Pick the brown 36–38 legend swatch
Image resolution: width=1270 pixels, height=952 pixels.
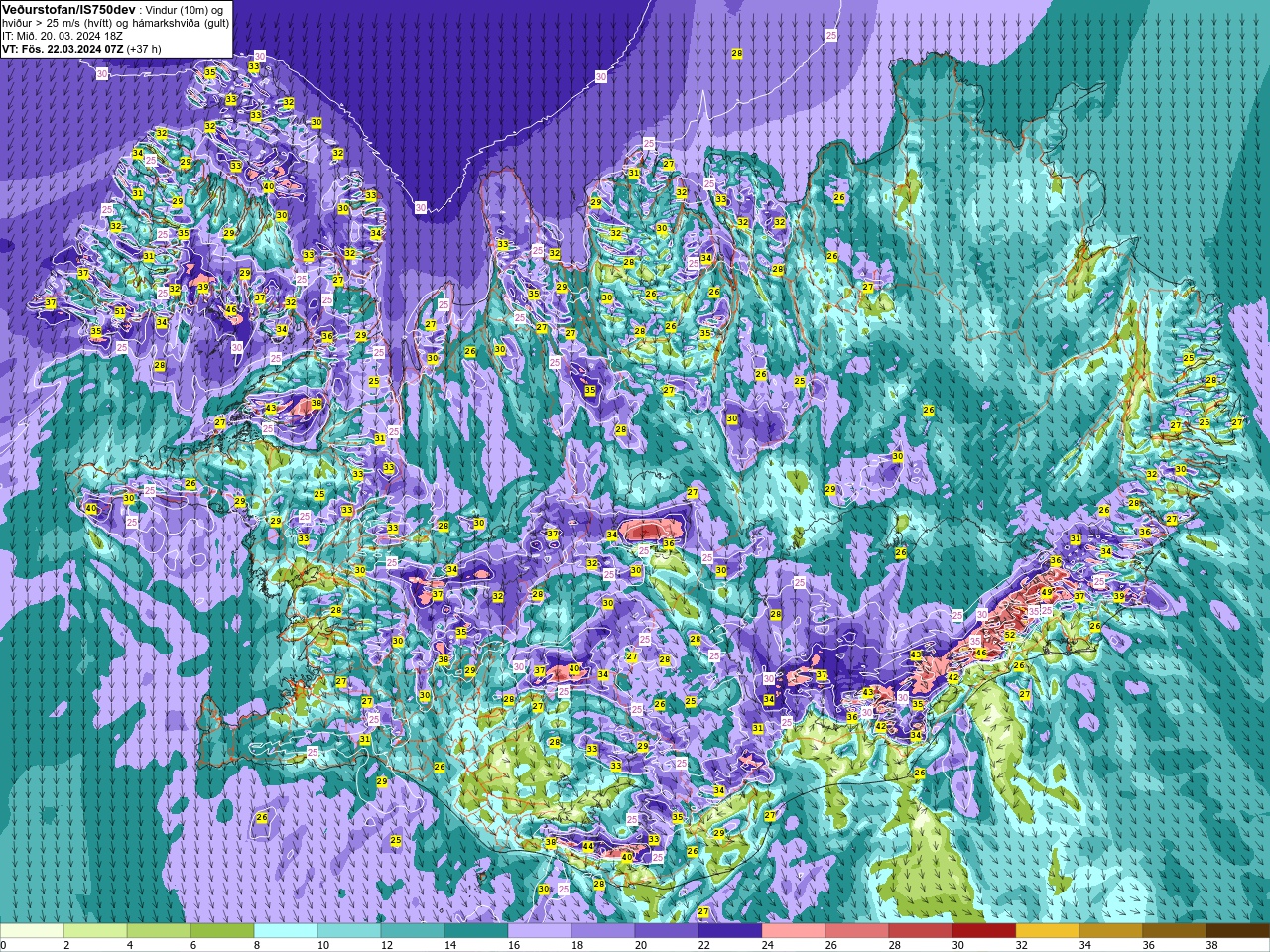(x=1175, y=931)
